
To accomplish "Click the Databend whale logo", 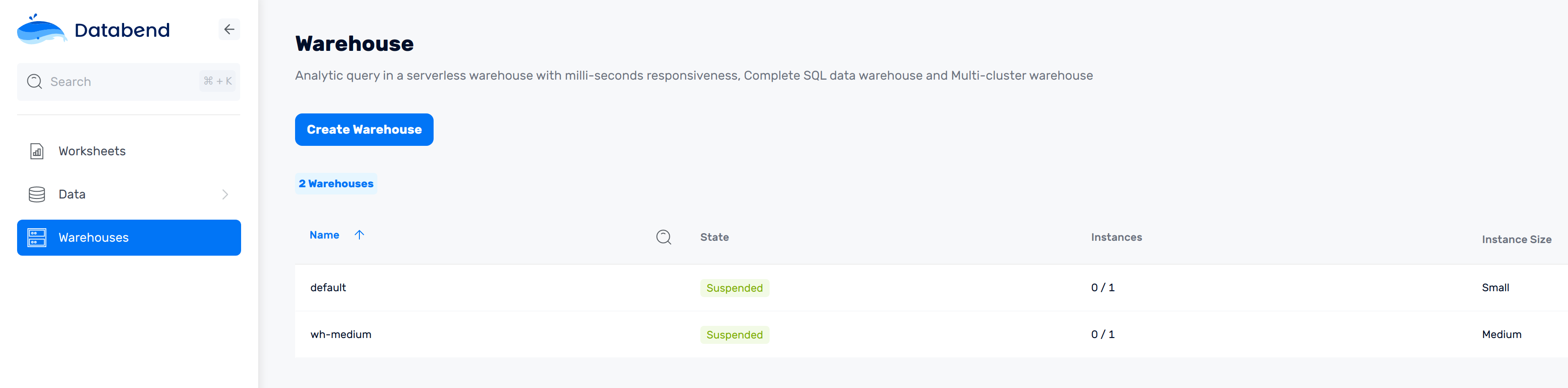I will click(x=41, y=29).
